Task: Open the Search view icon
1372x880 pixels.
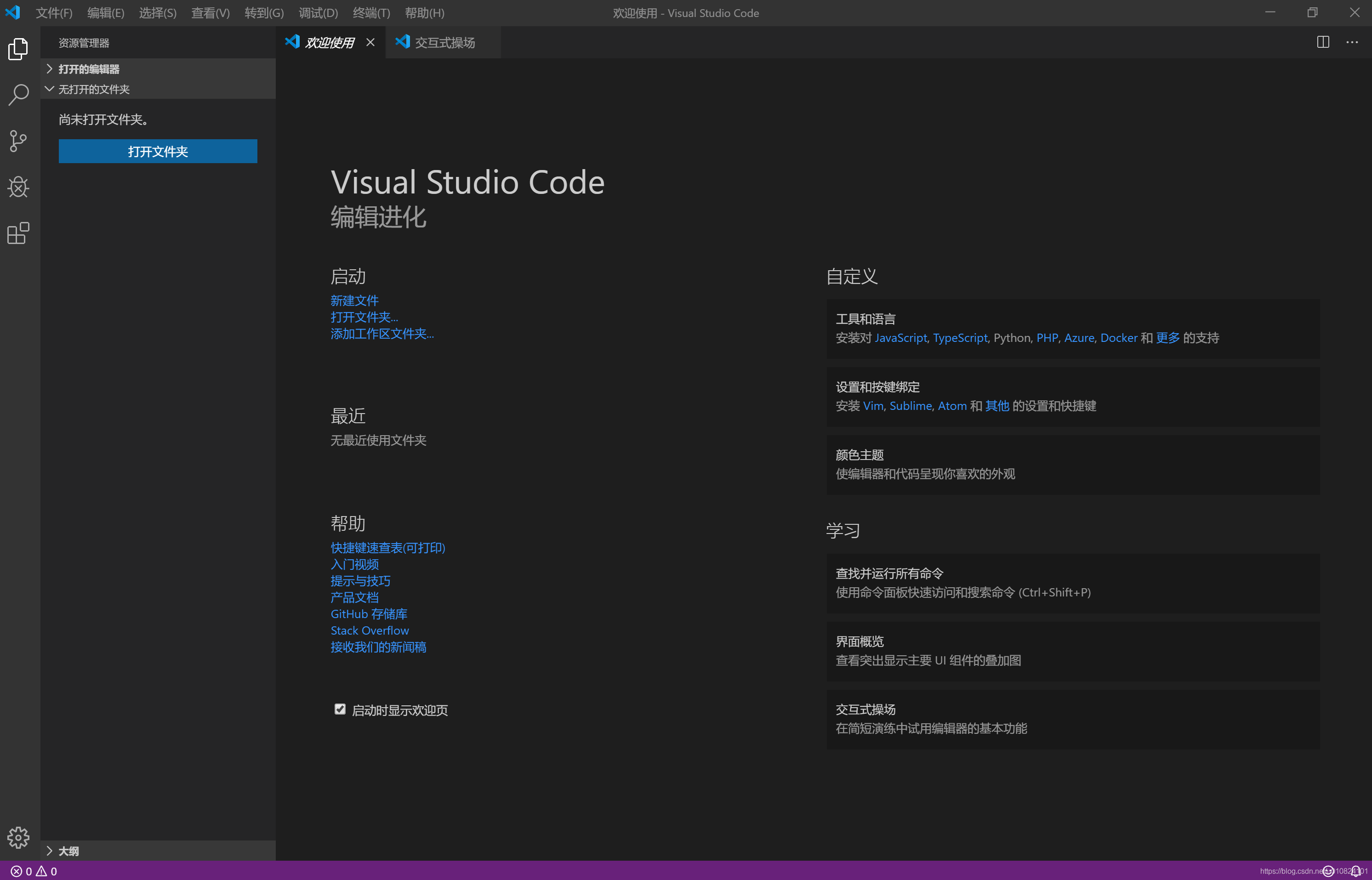Action: [x=18, y=95]
